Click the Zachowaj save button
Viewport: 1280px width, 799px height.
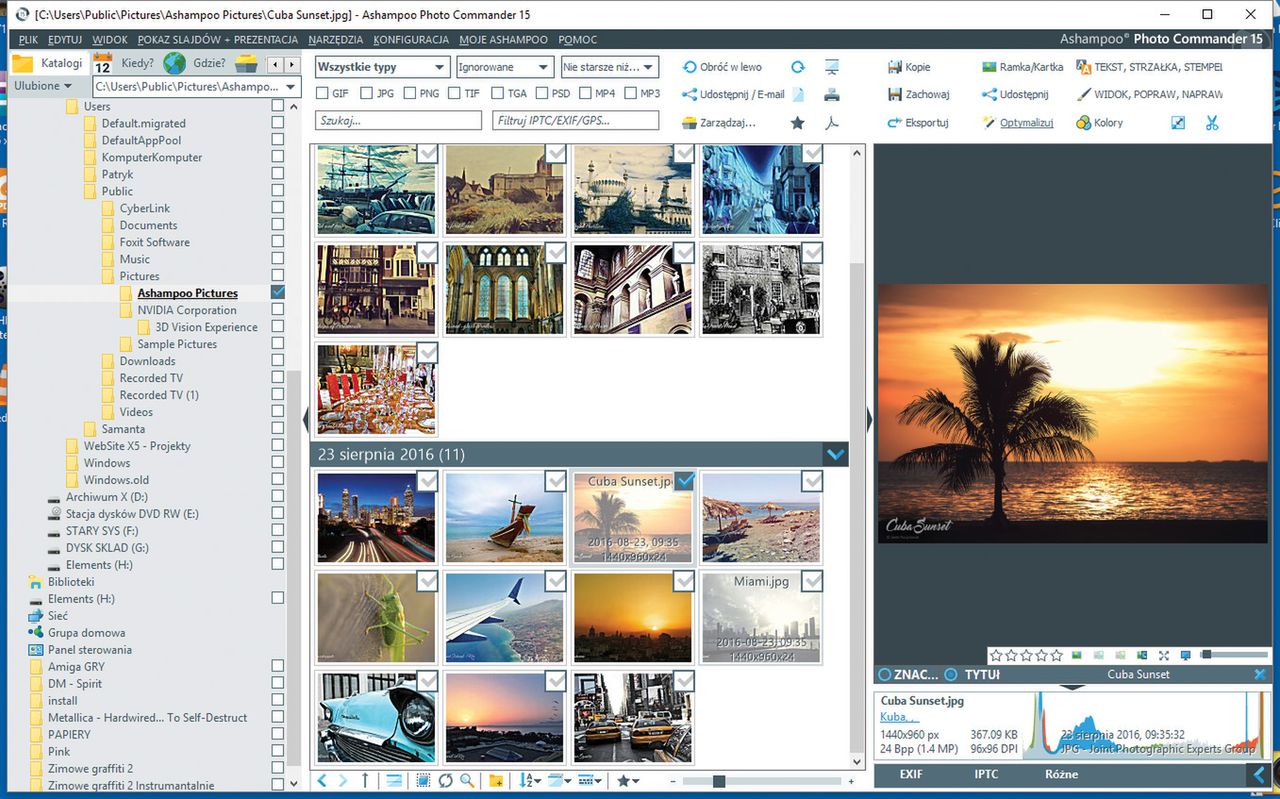click(x=918, y=95)
